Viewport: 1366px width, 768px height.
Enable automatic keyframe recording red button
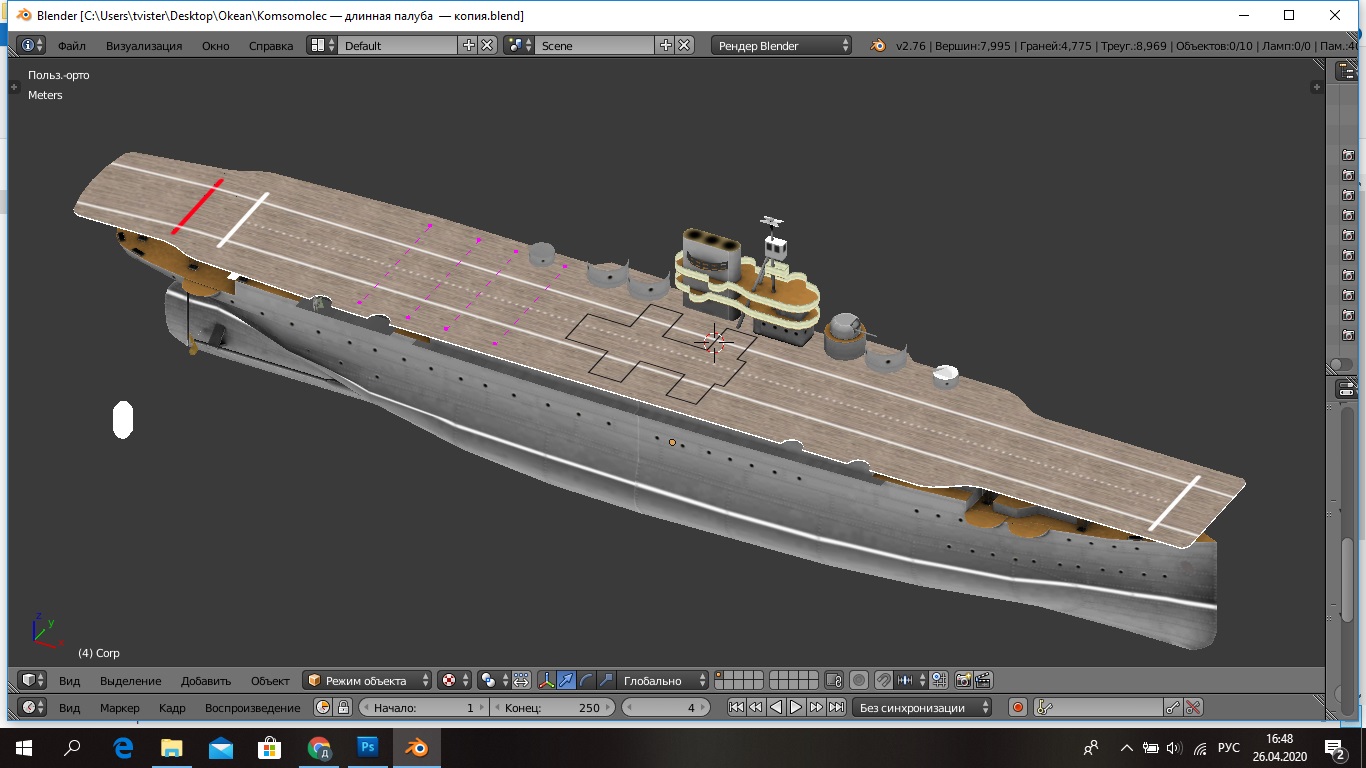[x=1018, y=707]
